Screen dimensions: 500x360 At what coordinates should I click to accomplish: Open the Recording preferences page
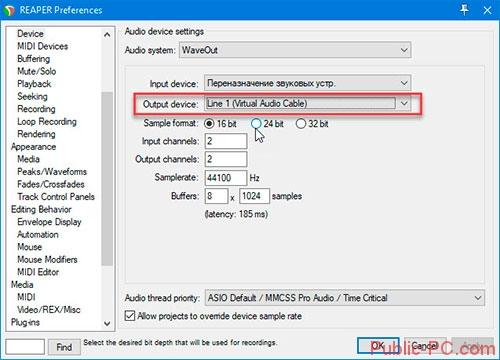click(36, 109)
